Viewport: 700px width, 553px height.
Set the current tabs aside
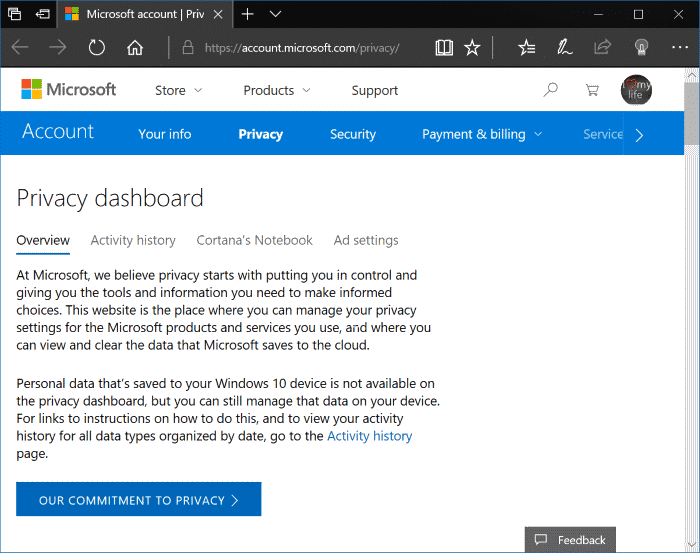tap(42, 14)
